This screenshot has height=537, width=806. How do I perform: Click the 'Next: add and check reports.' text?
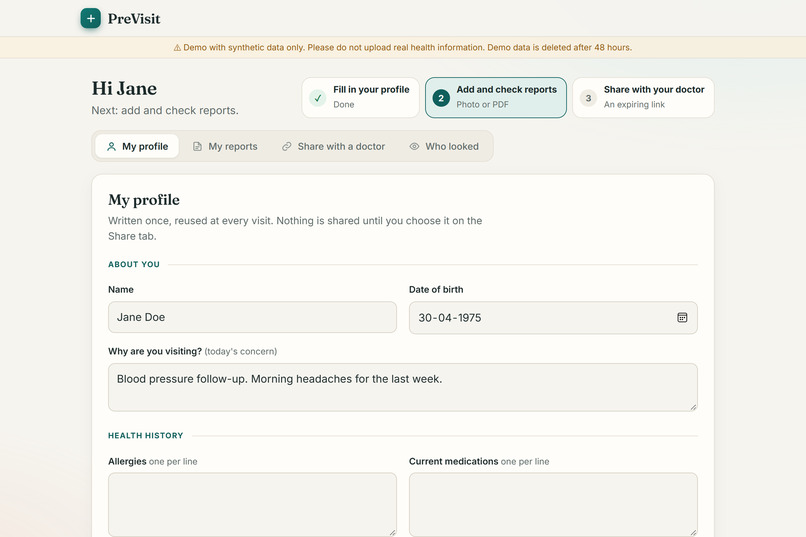[165, 110]
